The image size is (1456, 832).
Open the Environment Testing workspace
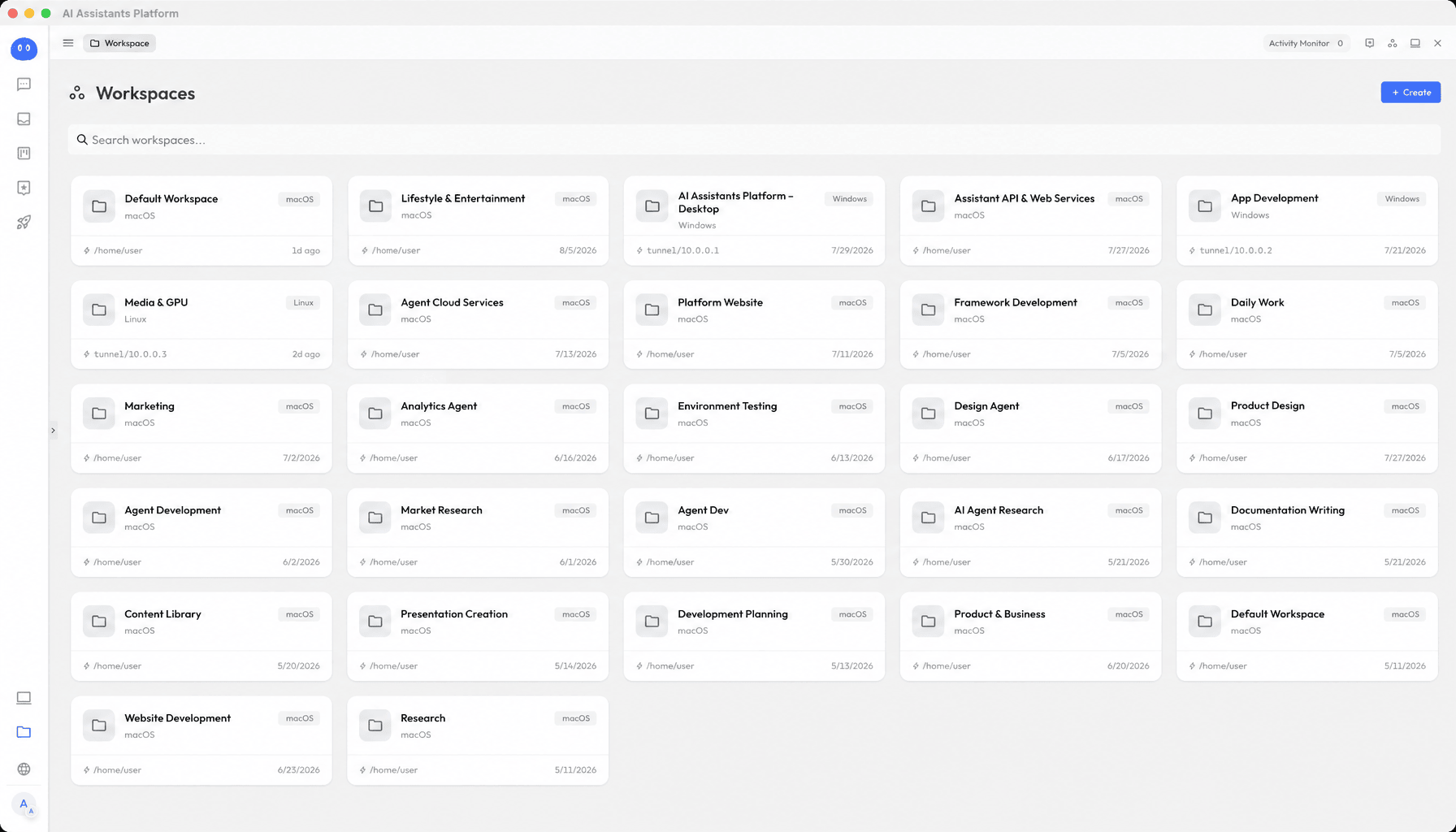(x=754, y=429)
